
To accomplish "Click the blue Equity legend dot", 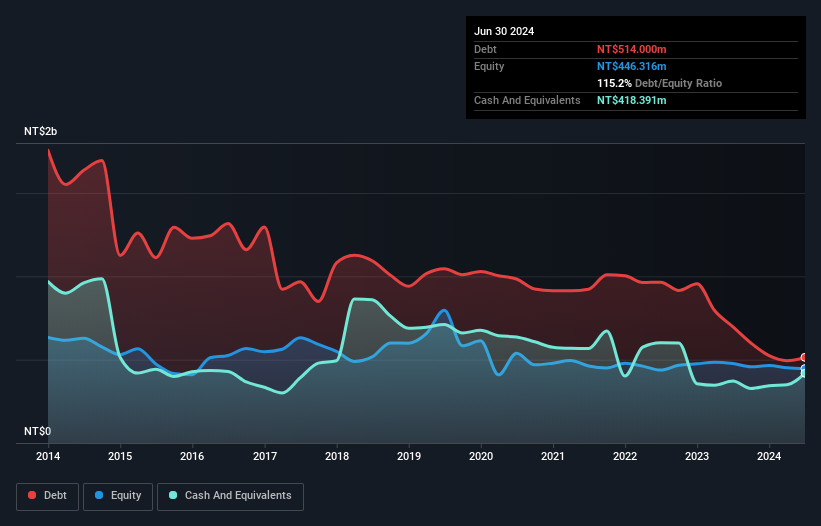I will 99,495.
